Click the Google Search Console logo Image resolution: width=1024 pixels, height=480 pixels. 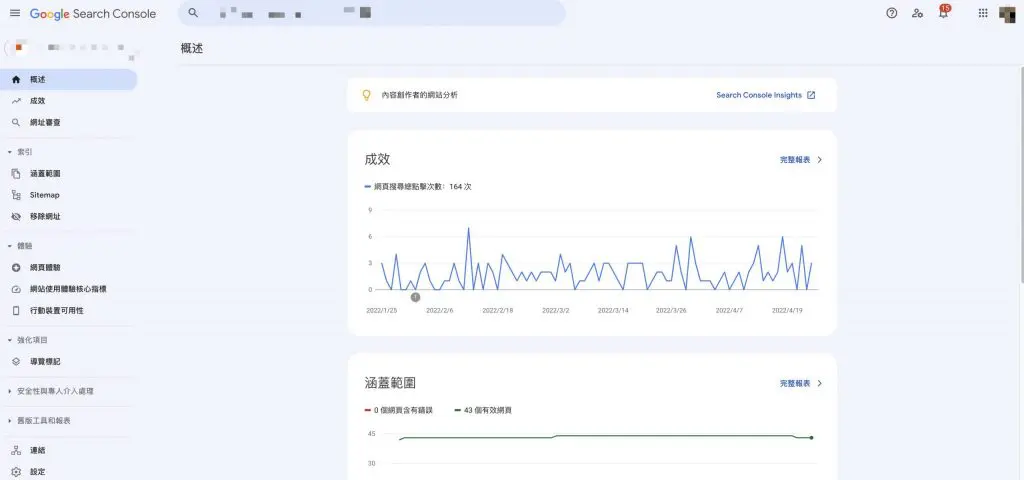pos(93,14)
